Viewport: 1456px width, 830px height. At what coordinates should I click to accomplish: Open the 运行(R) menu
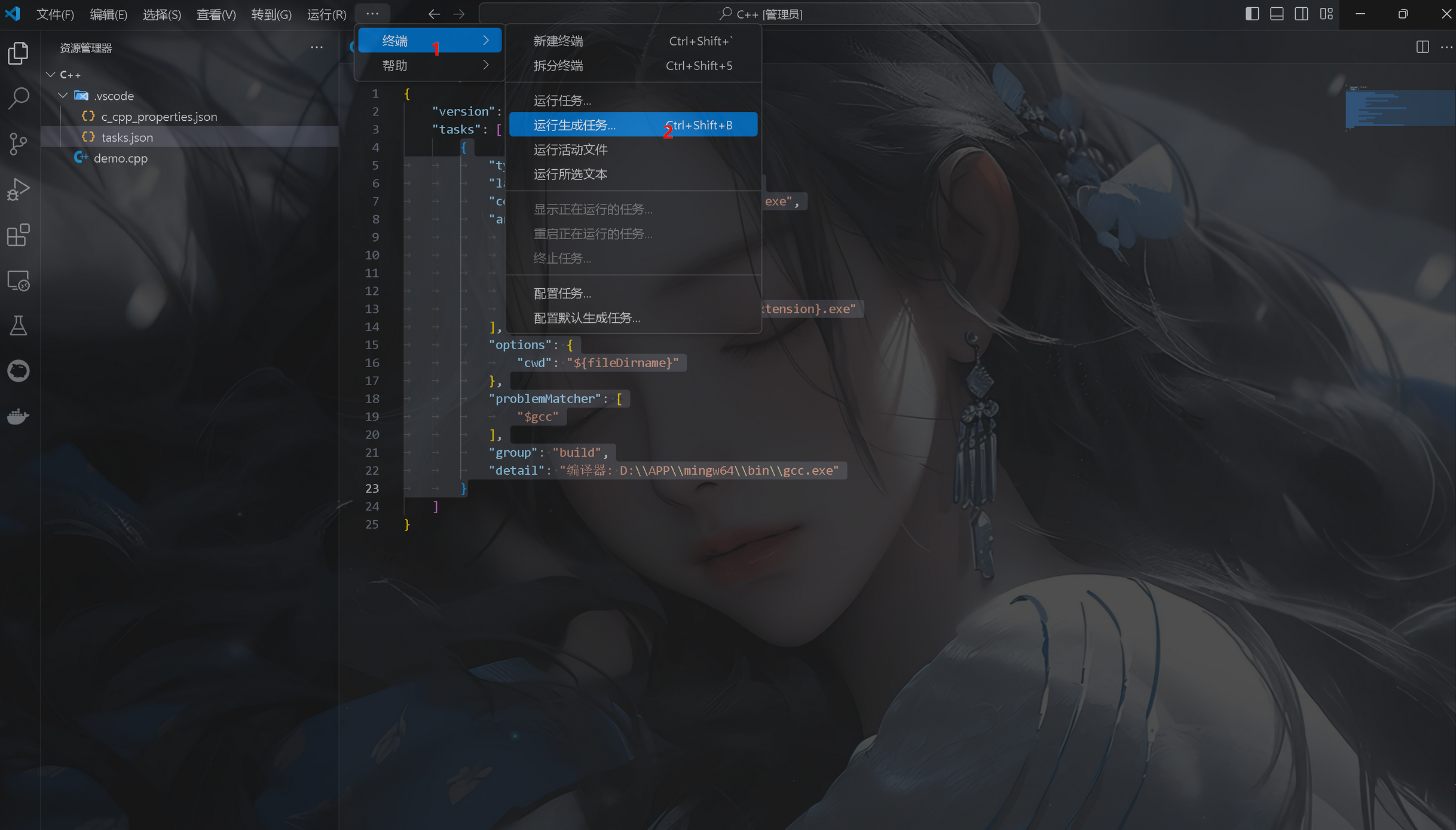click(326, 14)
